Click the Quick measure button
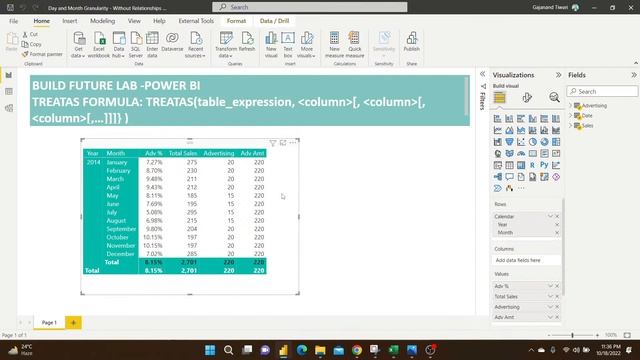640x360 pixels. [355, 45]
